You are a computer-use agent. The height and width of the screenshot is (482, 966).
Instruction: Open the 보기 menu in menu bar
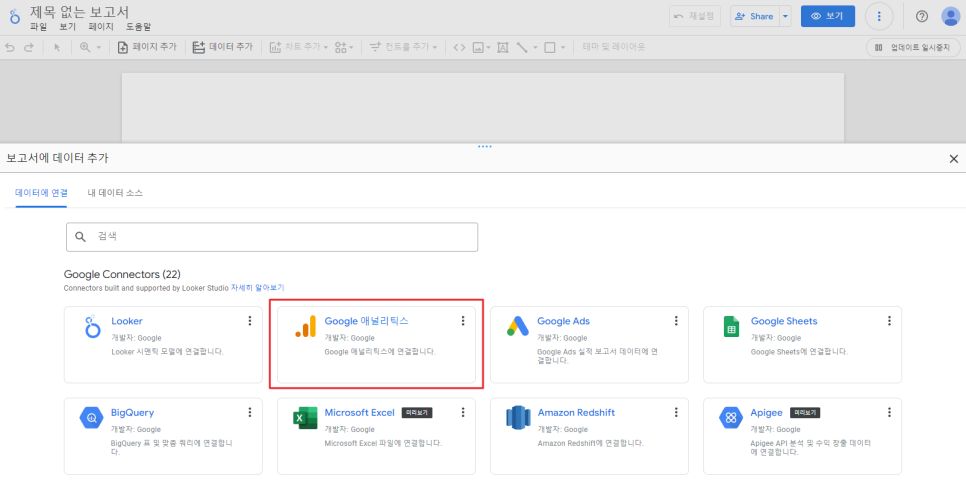[x=68, y=27]
